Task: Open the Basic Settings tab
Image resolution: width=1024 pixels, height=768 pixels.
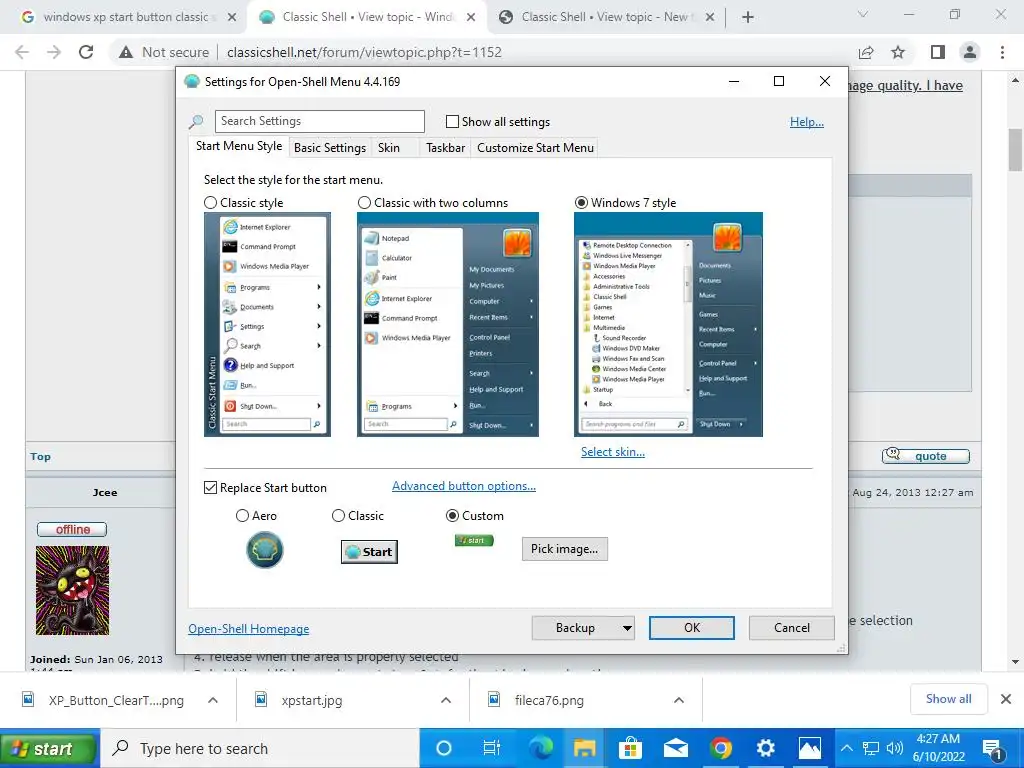Action: [x=330, y=148]
